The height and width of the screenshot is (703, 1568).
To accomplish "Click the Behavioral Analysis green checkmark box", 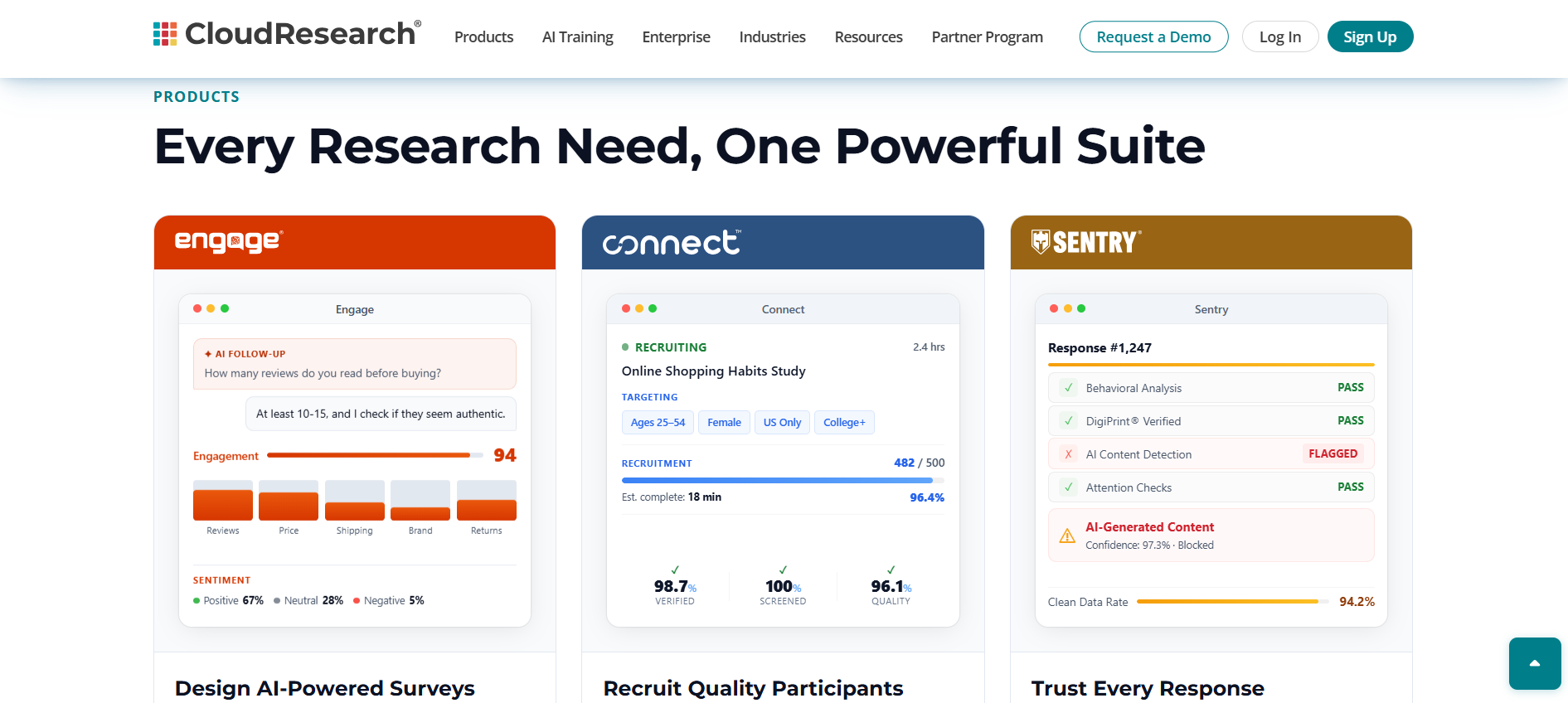I will 1069,388.
